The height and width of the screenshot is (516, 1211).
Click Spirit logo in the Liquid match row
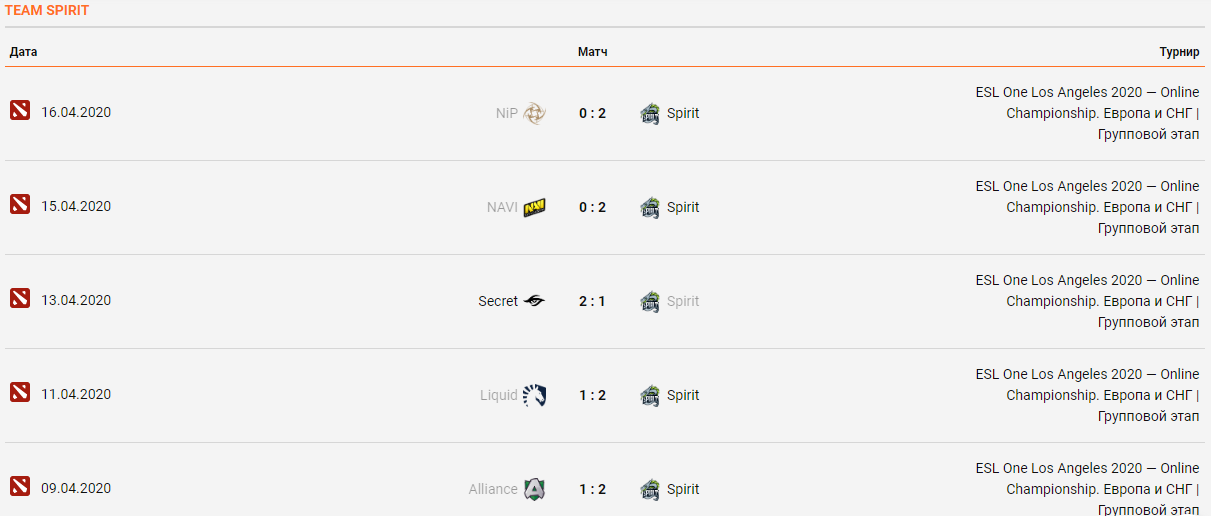pos(650,395)
